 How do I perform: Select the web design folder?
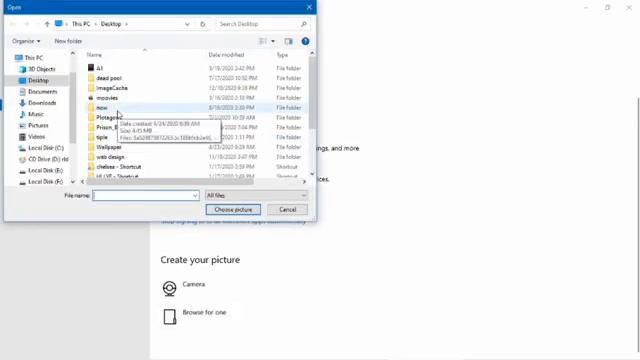(x=110, y=157)
